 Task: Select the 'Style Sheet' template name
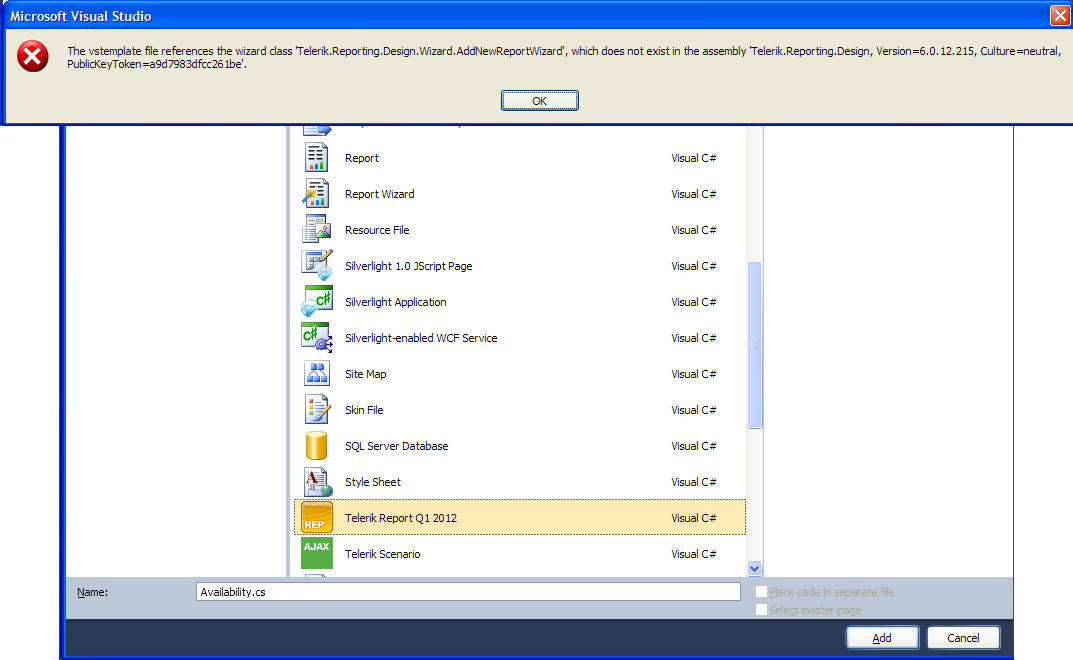point(373,482)
